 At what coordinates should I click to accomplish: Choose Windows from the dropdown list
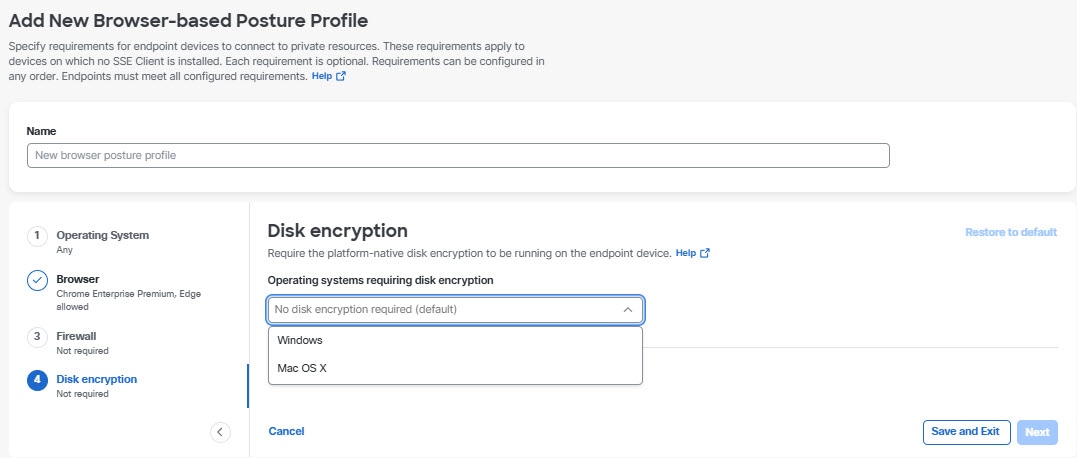click(x=455, y=341)
